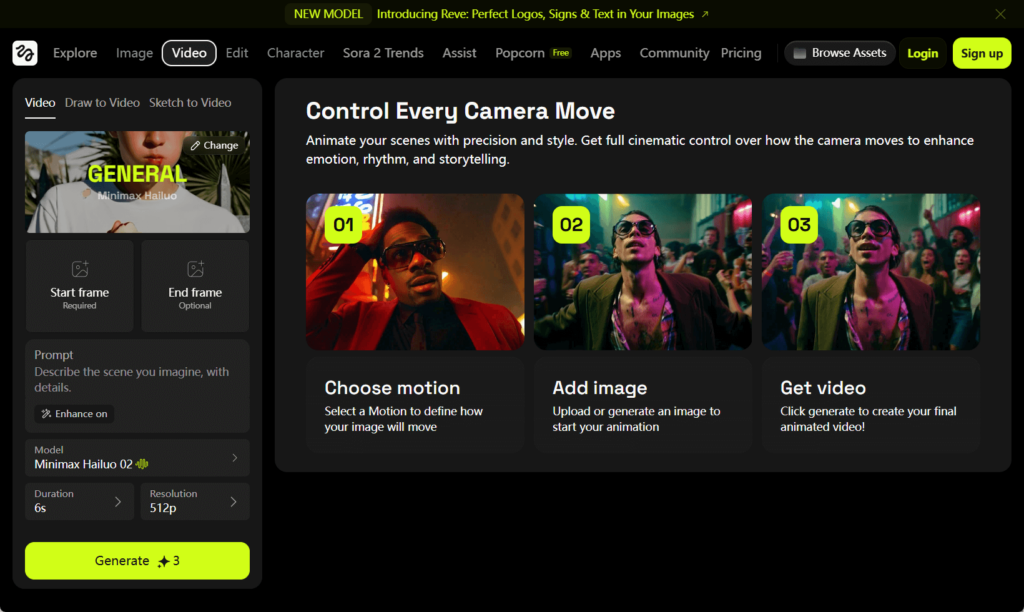Toggle the Enhance on prompt option
Viewport: 1024px width, 612px height.
click(x=74, y=414)
